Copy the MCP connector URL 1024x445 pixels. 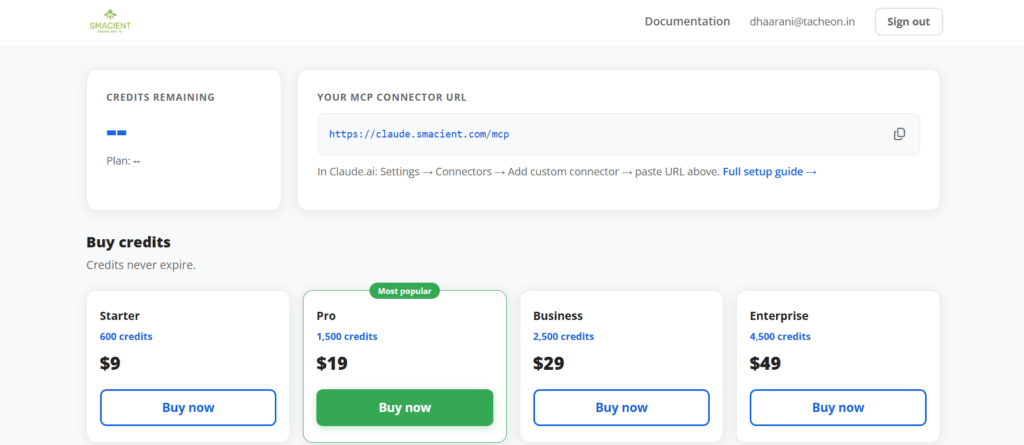click(x=899, y=134)
